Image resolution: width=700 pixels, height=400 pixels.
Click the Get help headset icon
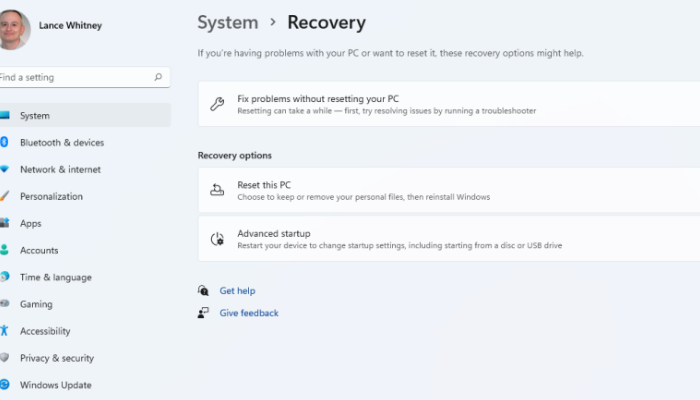pyautogui.click(x=203, y=291)
